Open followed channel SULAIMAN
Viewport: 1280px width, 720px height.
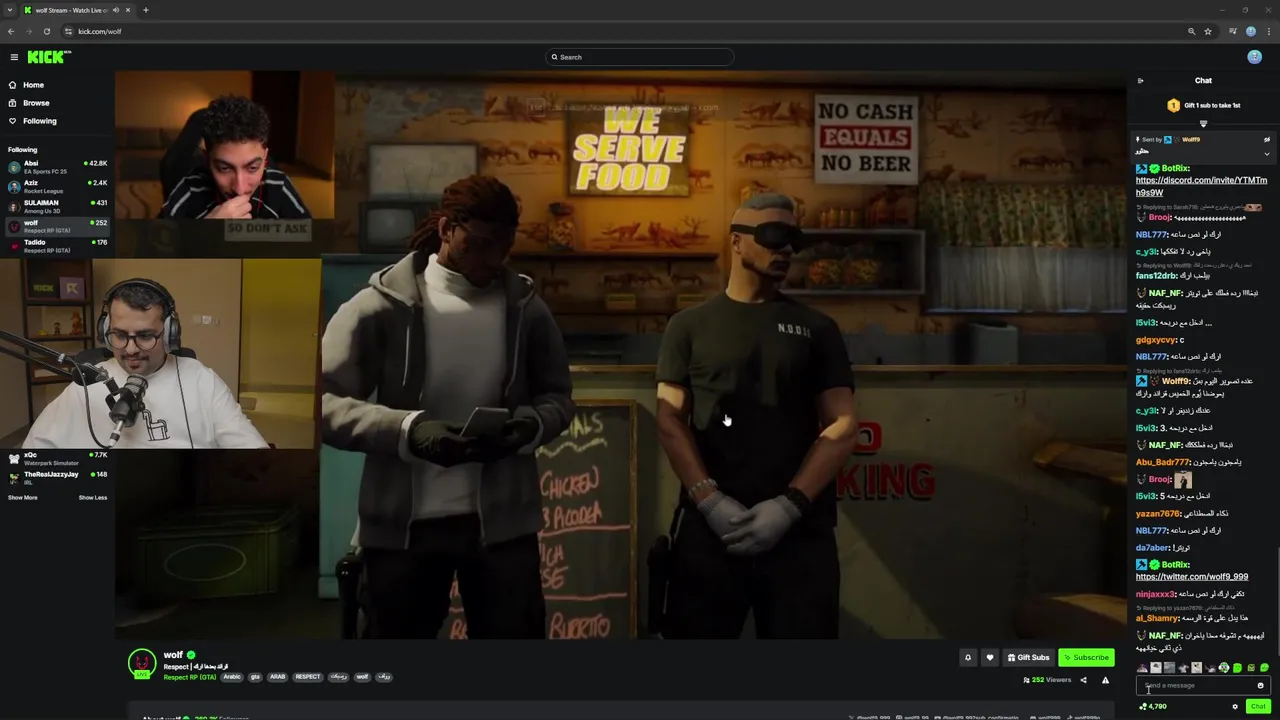coord(57,206)
